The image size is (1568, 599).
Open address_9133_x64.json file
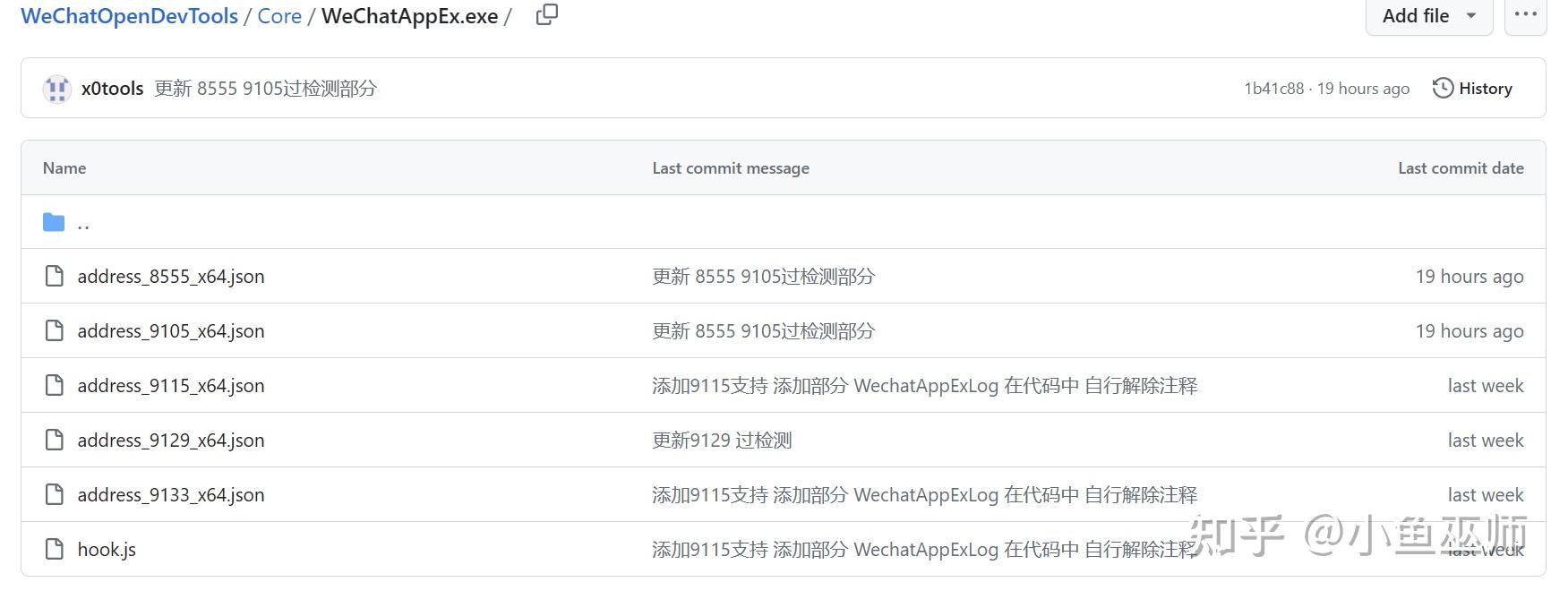[171, 495]
